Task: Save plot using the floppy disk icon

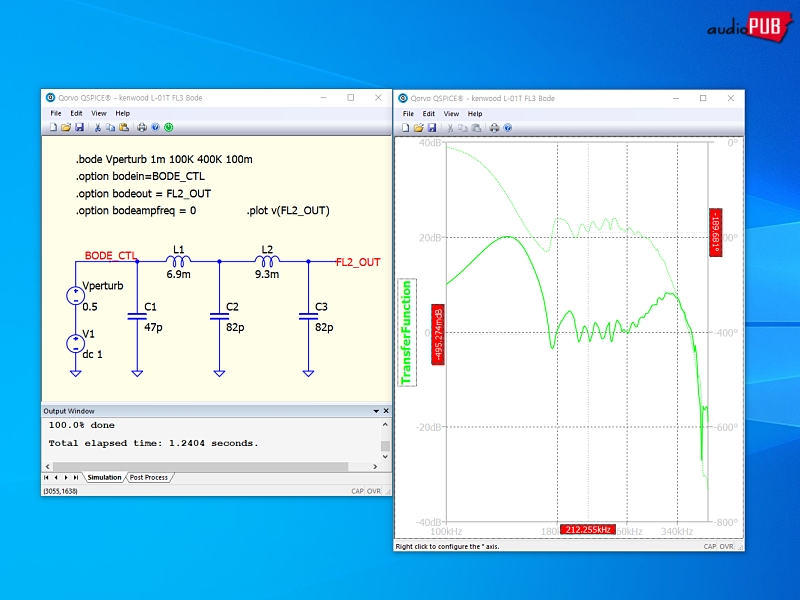Action: [432, 128]
